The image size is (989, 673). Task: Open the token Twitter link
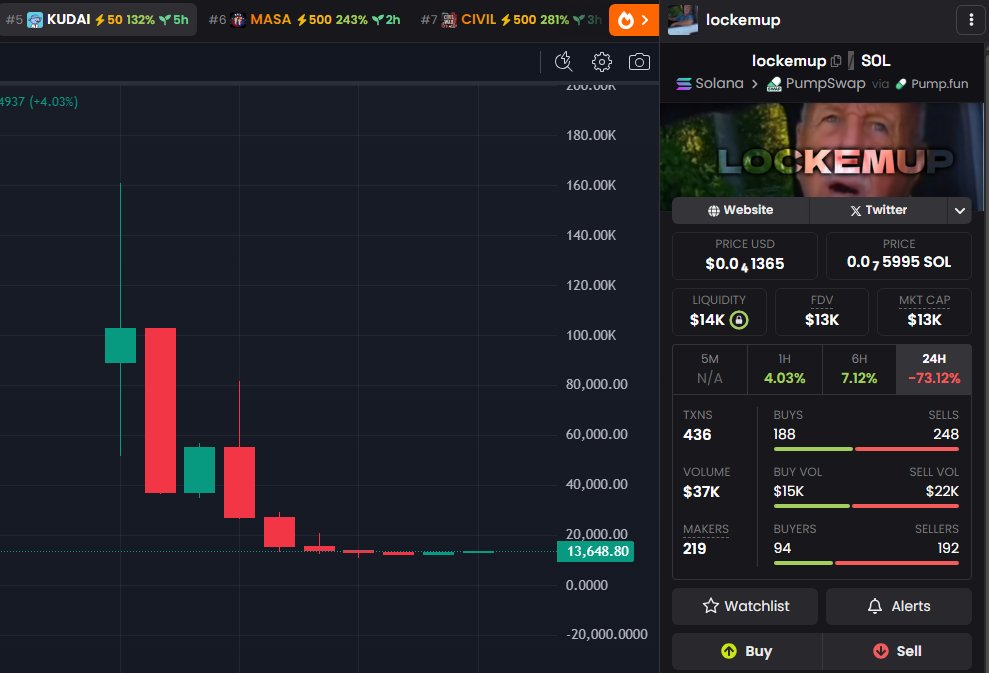point(878,210)
